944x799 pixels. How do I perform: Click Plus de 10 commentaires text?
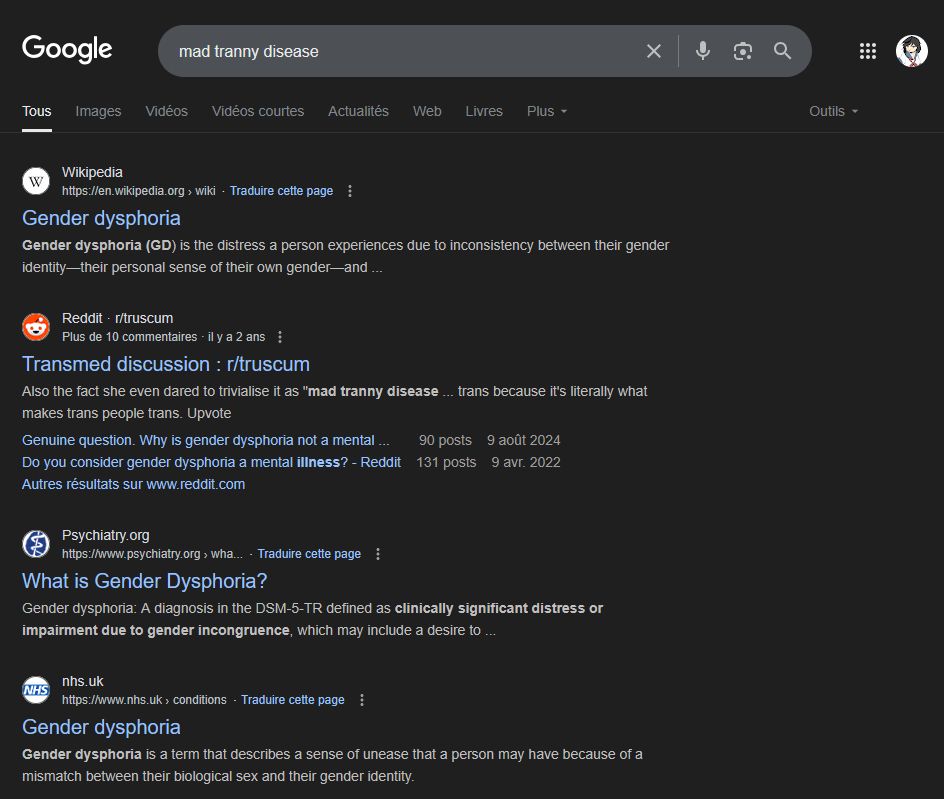point(129,337)
